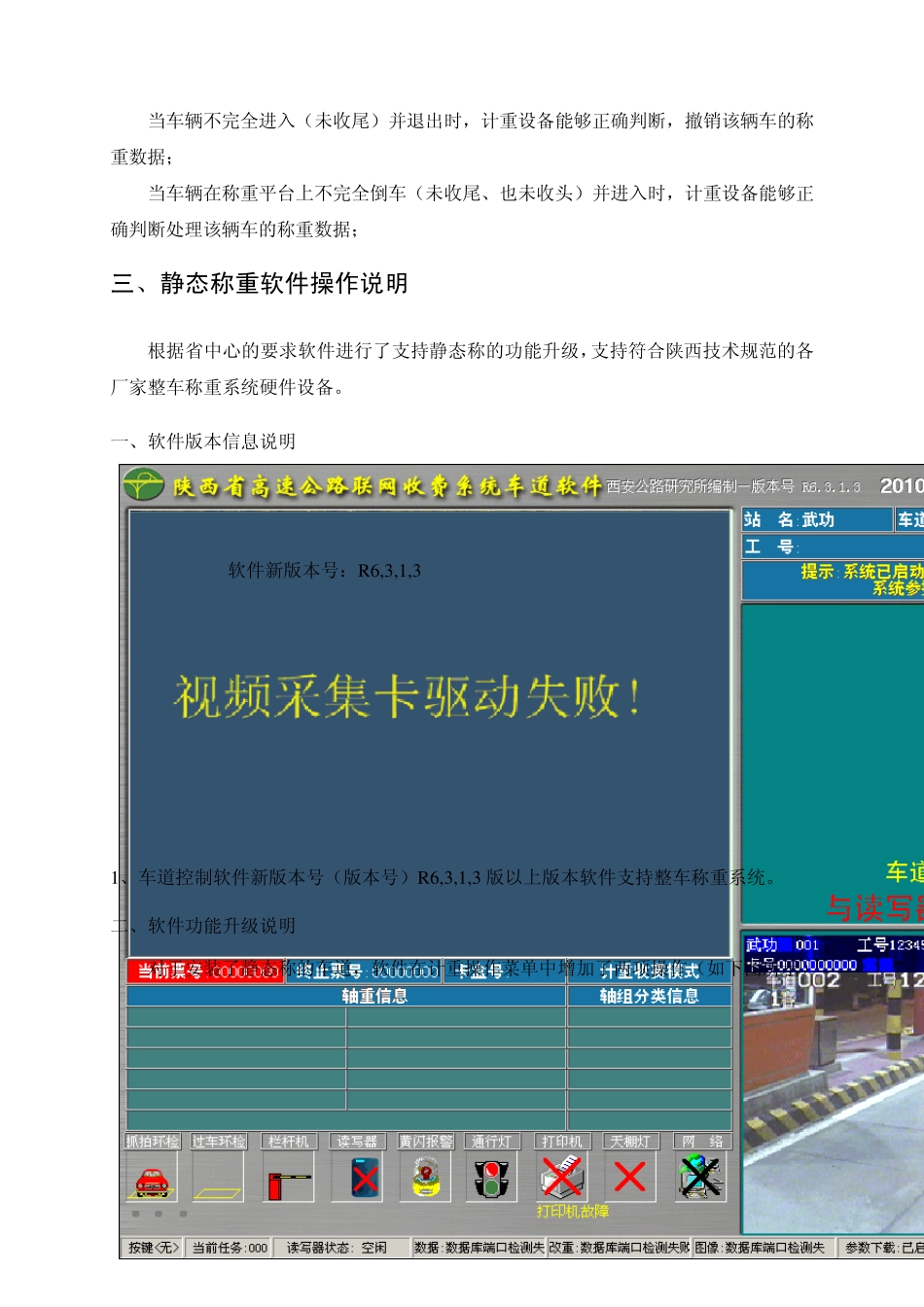The width and height of the screenshot is (924, 1307).
Task: Click the 天棚灯 label
Action: pyautogui.click(x=629, y=1142)
